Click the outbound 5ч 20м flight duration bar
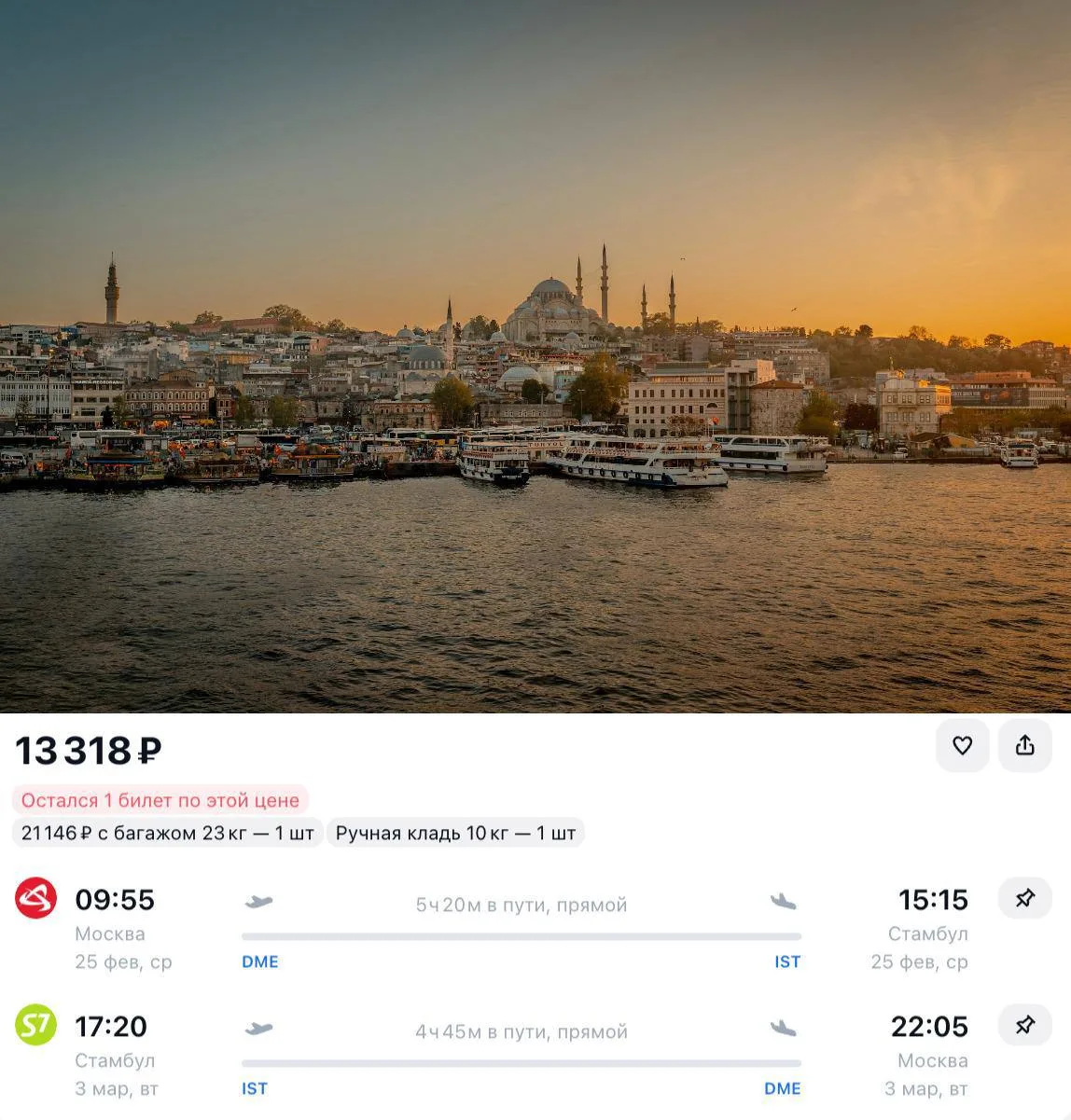Viewport: 1071px width, 1120px height. coord(522,936)
